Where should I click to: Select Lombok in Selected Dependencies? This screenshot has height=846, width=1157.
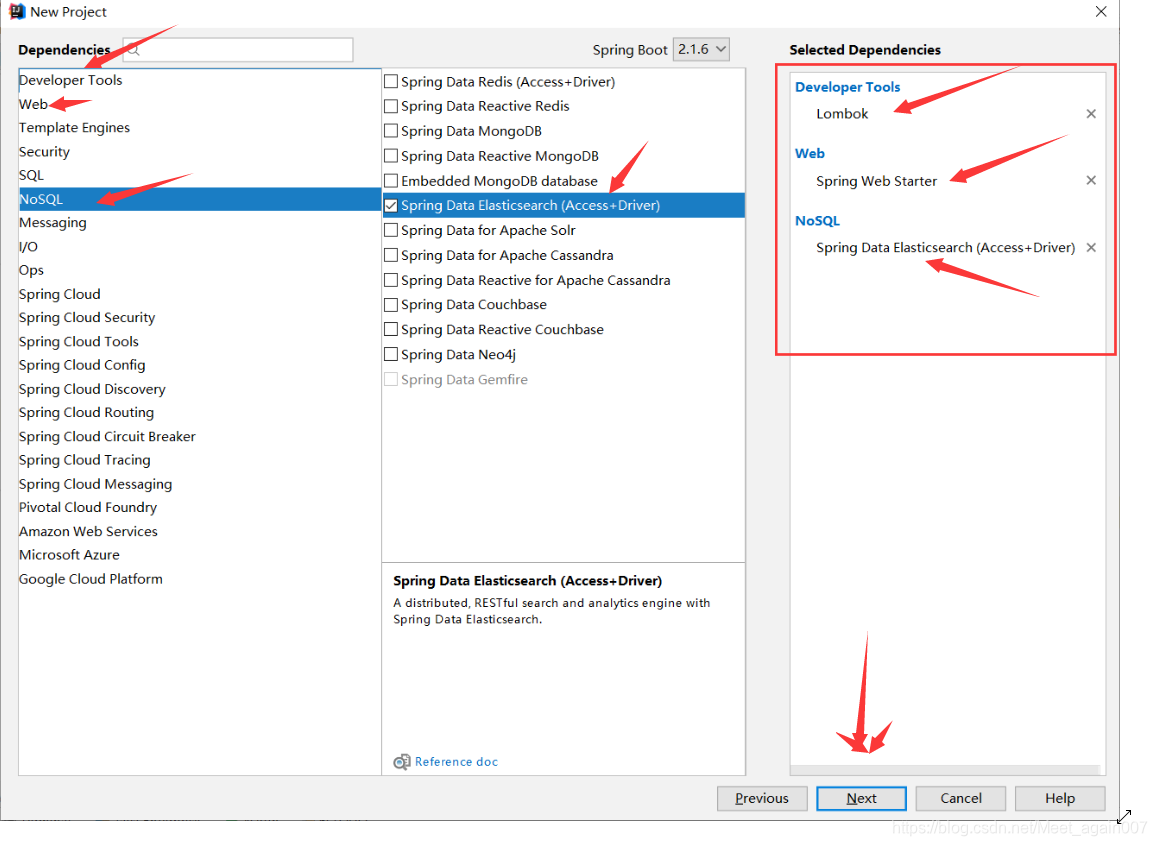click(842, 114)
